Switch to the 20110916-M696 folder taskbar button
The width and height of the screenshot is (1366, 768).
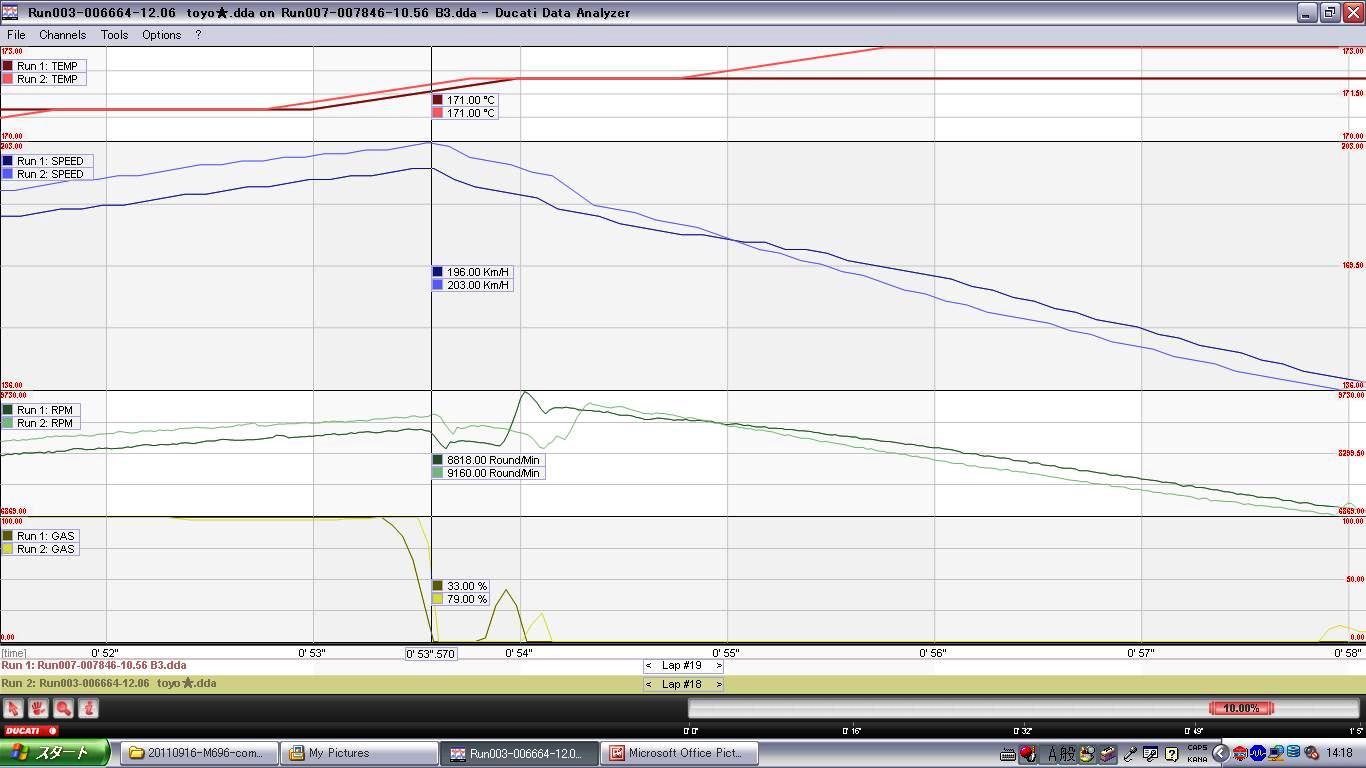(x=200, y=753)
